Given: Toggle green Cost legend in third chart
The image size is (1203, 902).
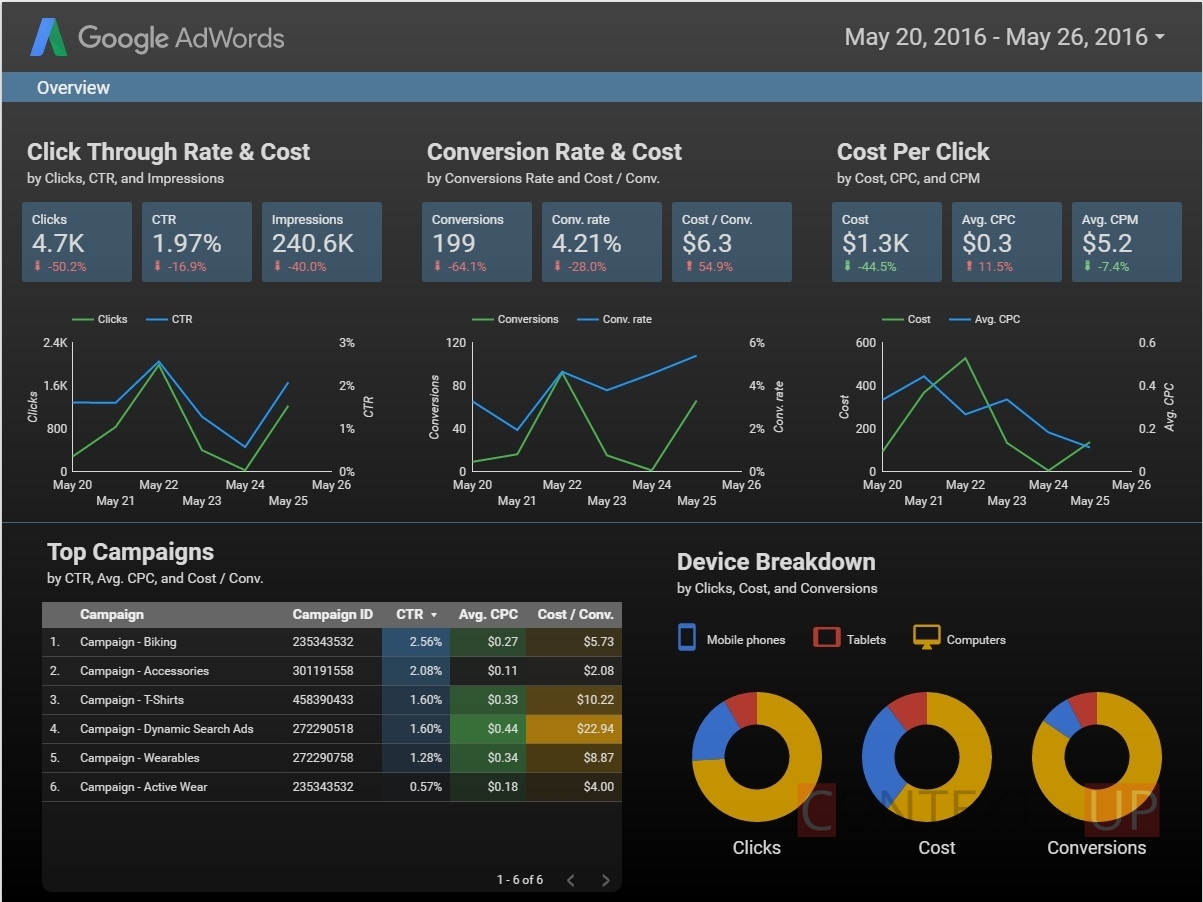Looking at the screenshot, I should click(x=906, y=319).
